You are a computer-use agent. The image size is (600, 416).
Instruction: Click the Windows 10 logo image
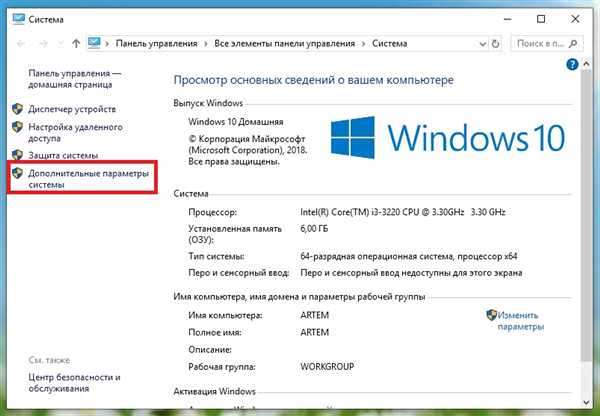click(x=448, y=138)
